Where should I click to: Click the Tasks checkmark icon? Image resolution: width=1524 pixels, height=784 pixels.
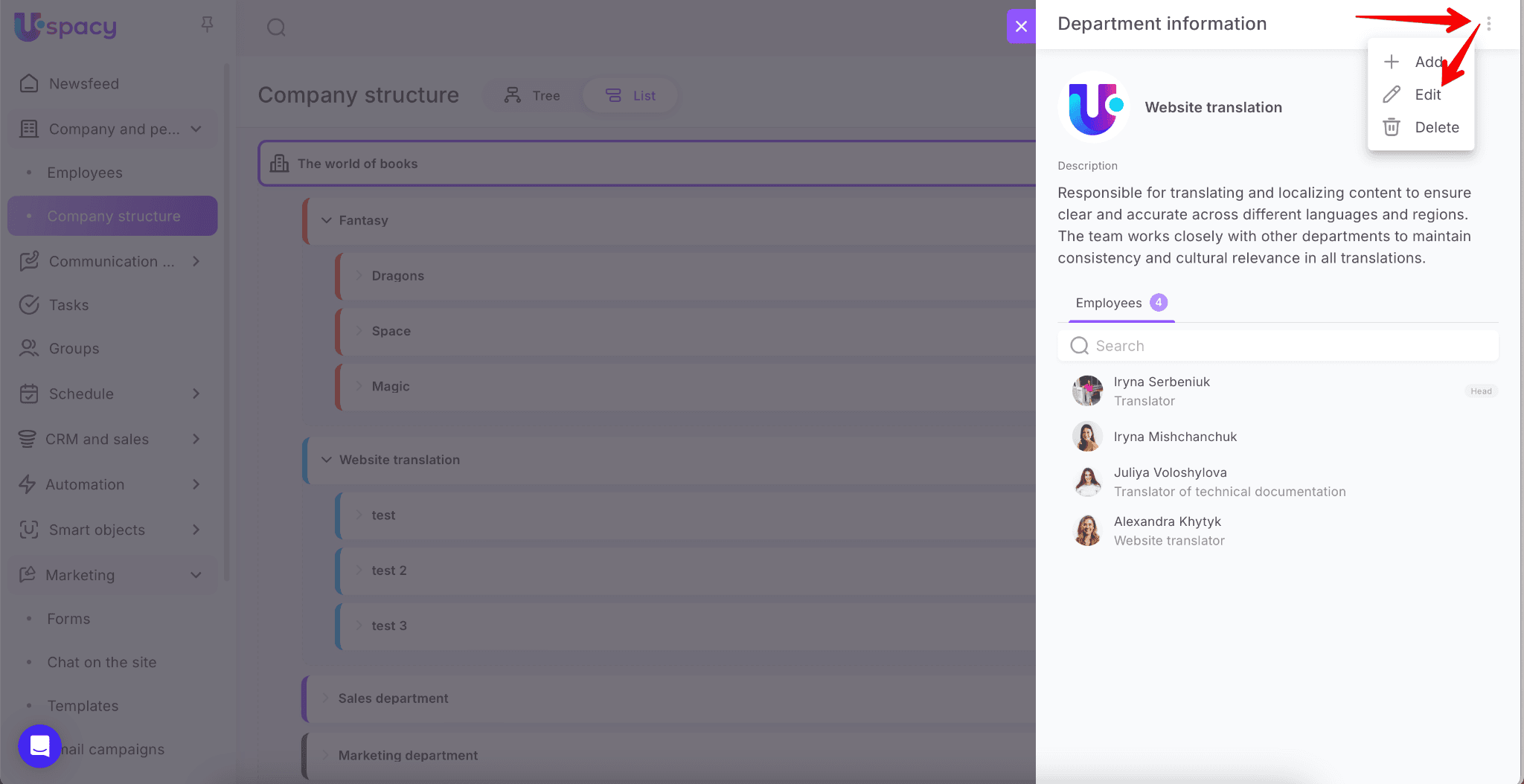[x=29, y=305]
